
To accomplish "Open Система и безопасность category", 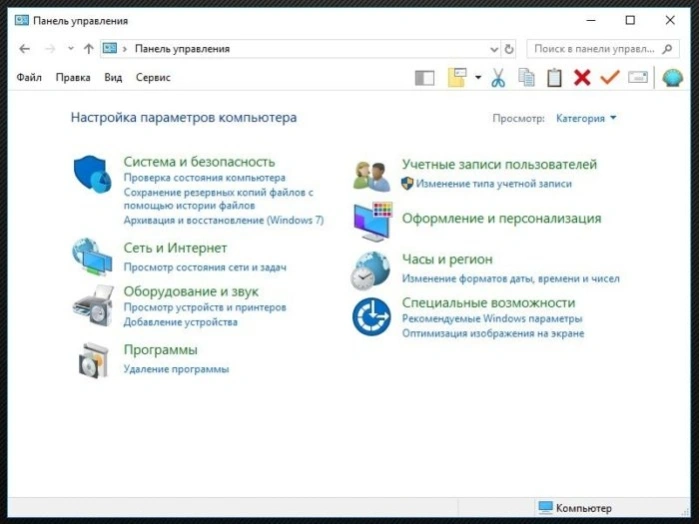I will (199, 161).
